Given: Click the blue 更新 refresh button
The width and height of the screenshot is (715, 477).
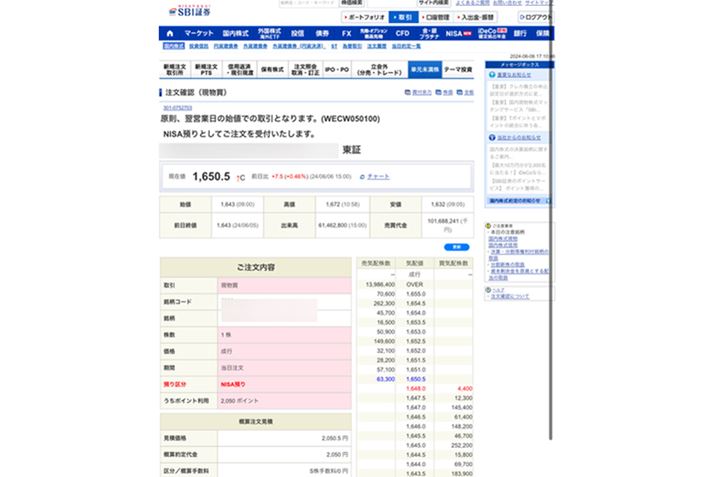Looking at the screenshot, I should 456,246.
